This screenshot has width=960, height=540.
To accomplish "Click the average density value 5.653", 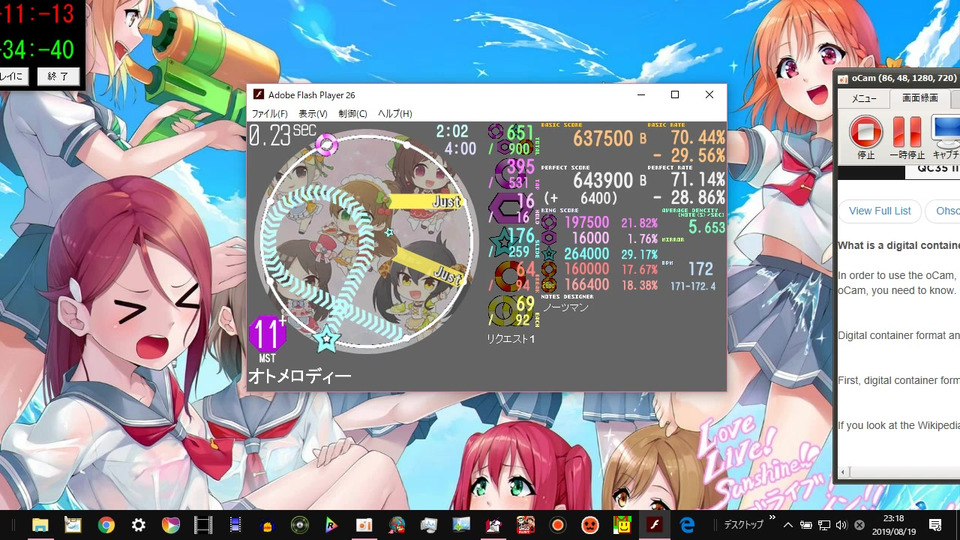I will tap(707, 227).
